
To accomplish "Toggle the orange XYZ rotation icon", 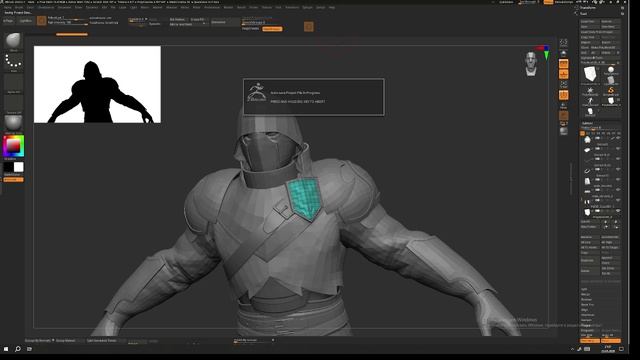I will [x=563, y=95].
